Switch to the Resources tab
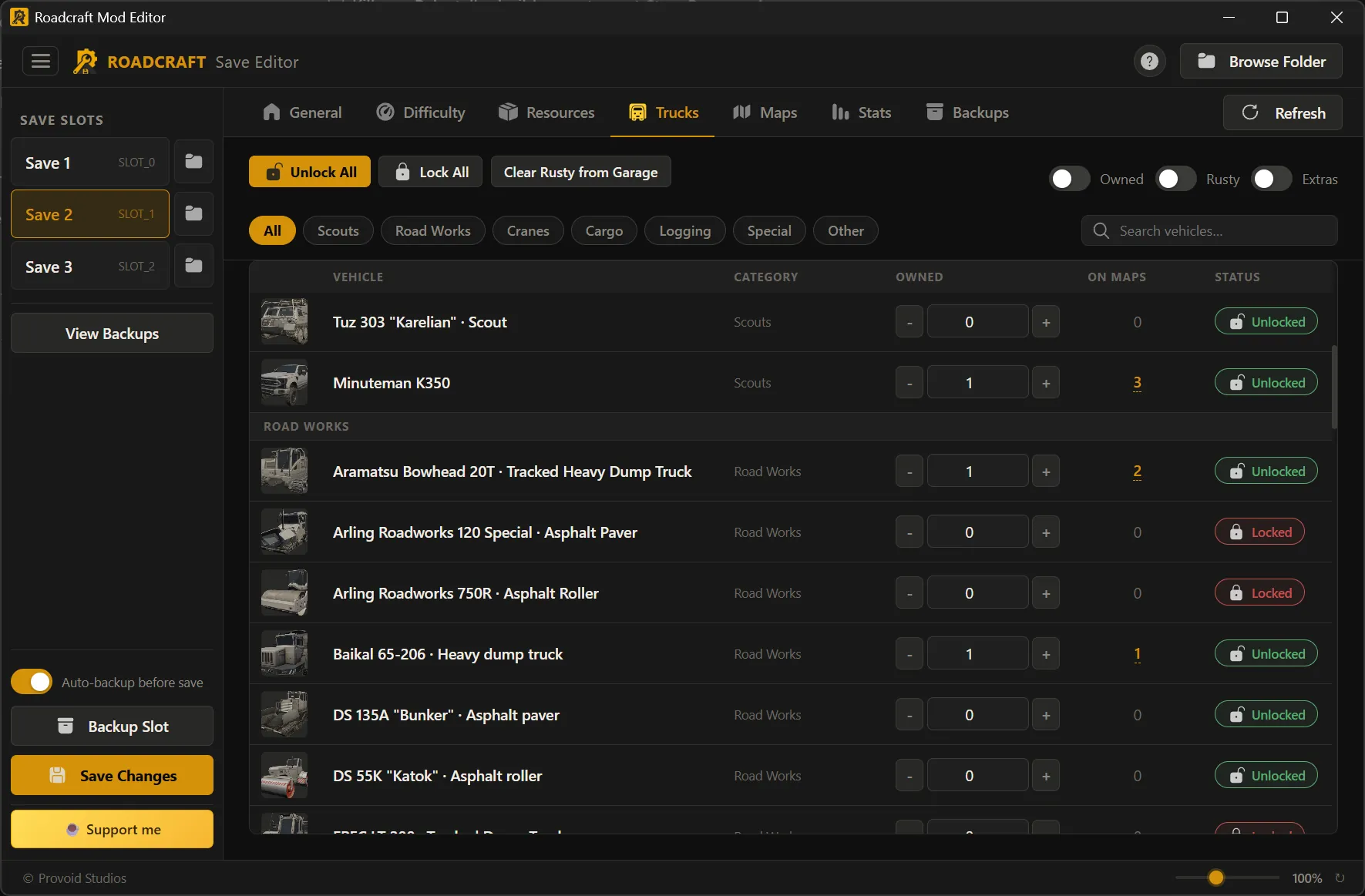1365x896 pixels. coord(546,112)
